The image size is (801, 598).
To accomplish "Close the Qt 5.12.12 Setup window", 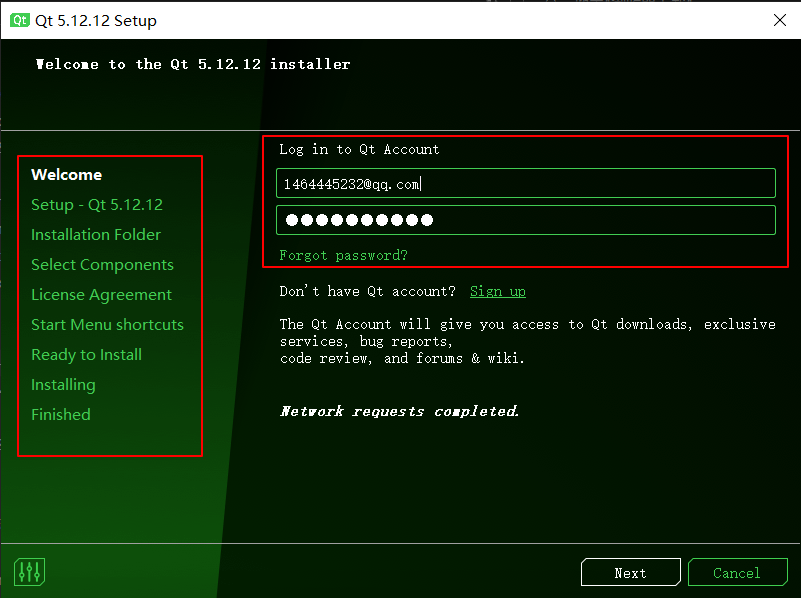I will tap(780, 20).
